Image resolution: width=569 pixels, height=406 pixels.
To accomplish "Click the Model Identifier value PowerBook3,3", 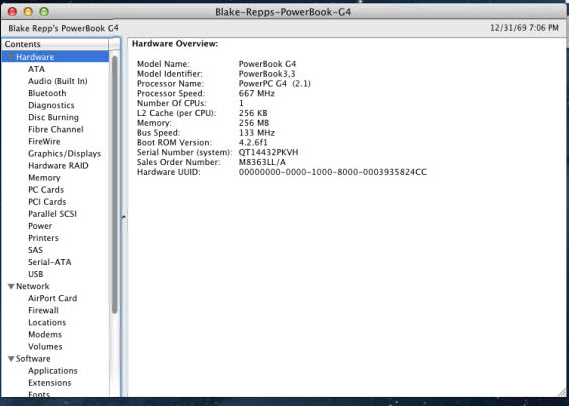I will pyautogui.click(x=267, y=74).
